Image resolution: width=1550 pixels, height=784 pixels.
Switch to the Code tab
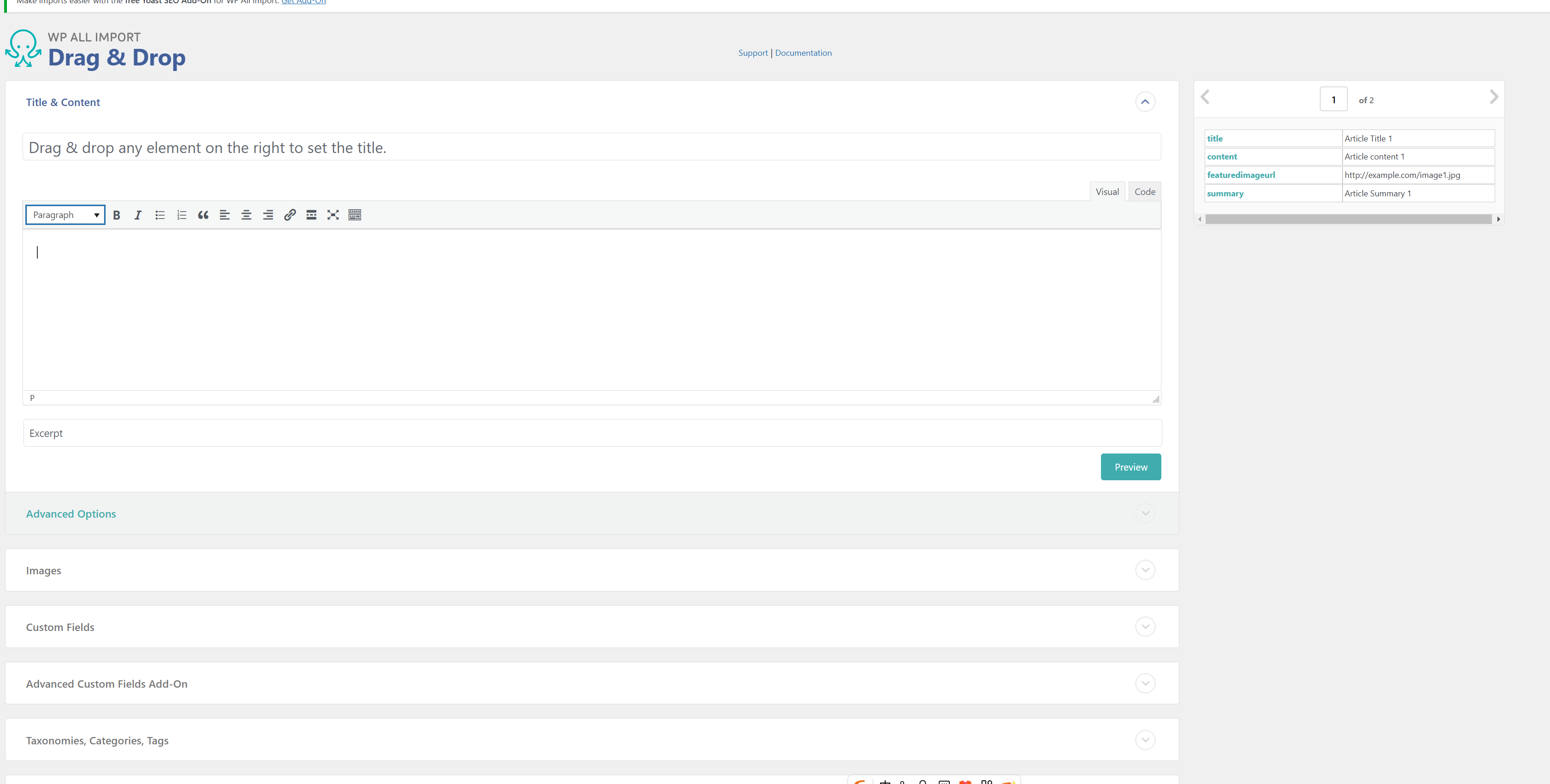tap(1144, 191)
